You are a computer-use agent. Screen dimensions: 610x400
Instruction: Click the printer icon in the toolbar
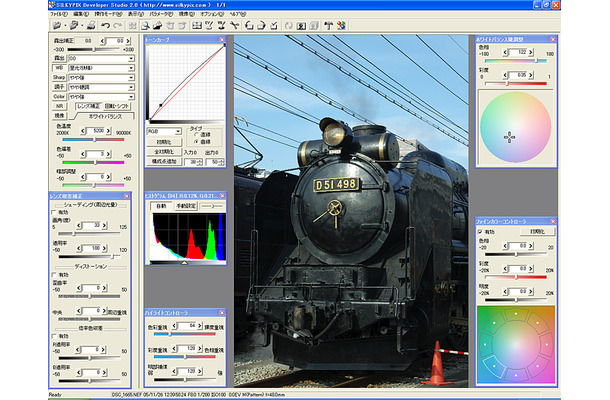[91, 26]
